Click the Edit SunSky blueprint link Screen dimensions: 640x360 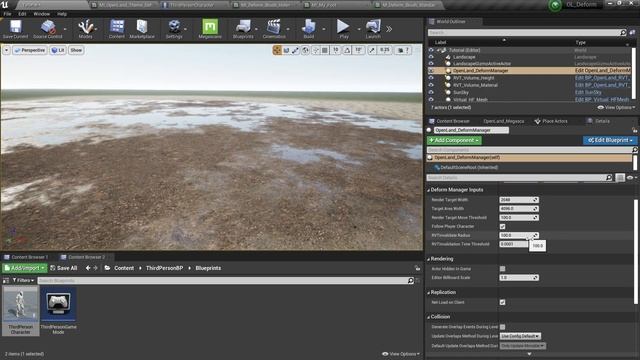coord(588,93)
